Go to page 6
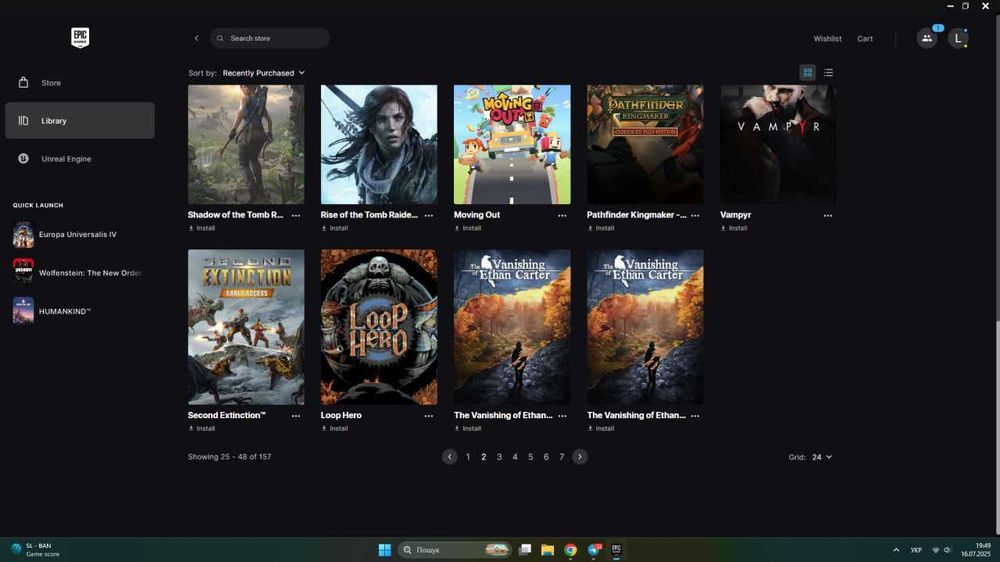 (546, 457)
